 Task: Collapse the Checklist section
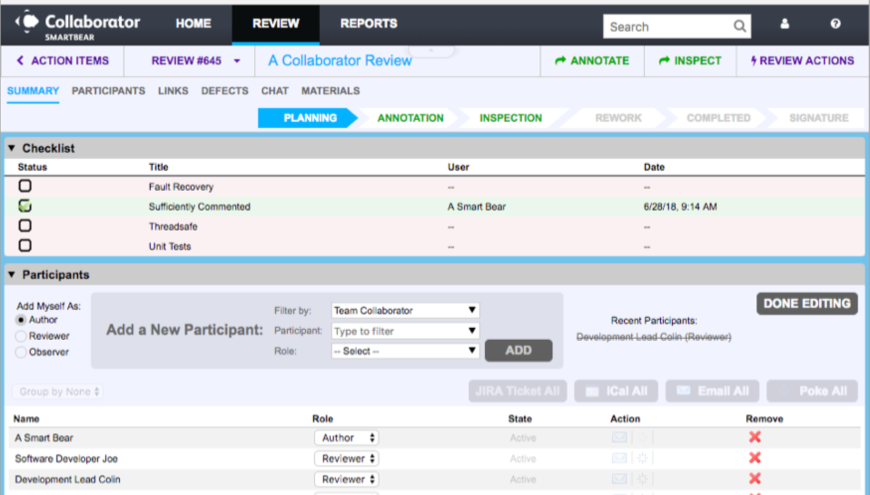pyautogui.click(x=12, y=148)
